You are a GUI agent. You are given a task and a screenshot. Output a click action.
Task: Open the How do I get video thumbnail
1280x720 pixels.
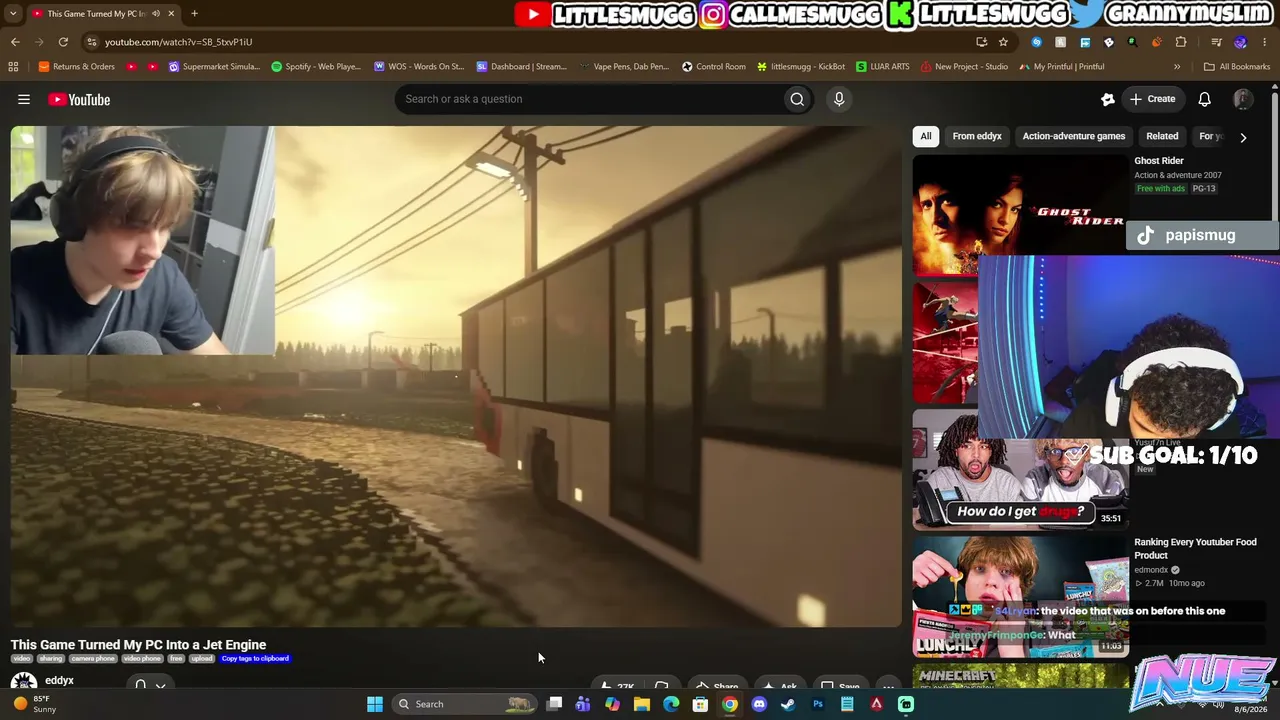tap(1020, 470)
